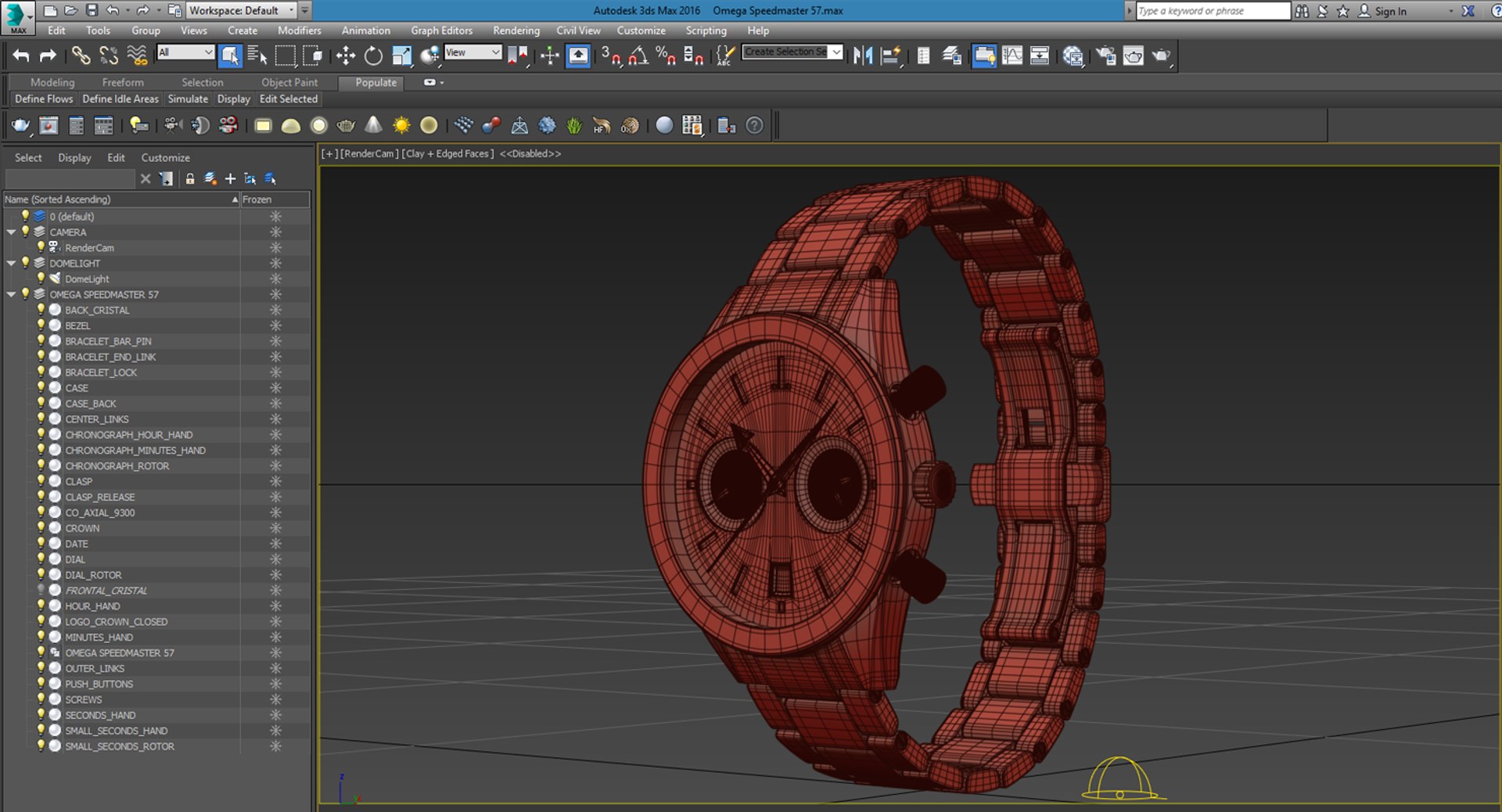Click the scene explorer search field

[x=70, y=179]
